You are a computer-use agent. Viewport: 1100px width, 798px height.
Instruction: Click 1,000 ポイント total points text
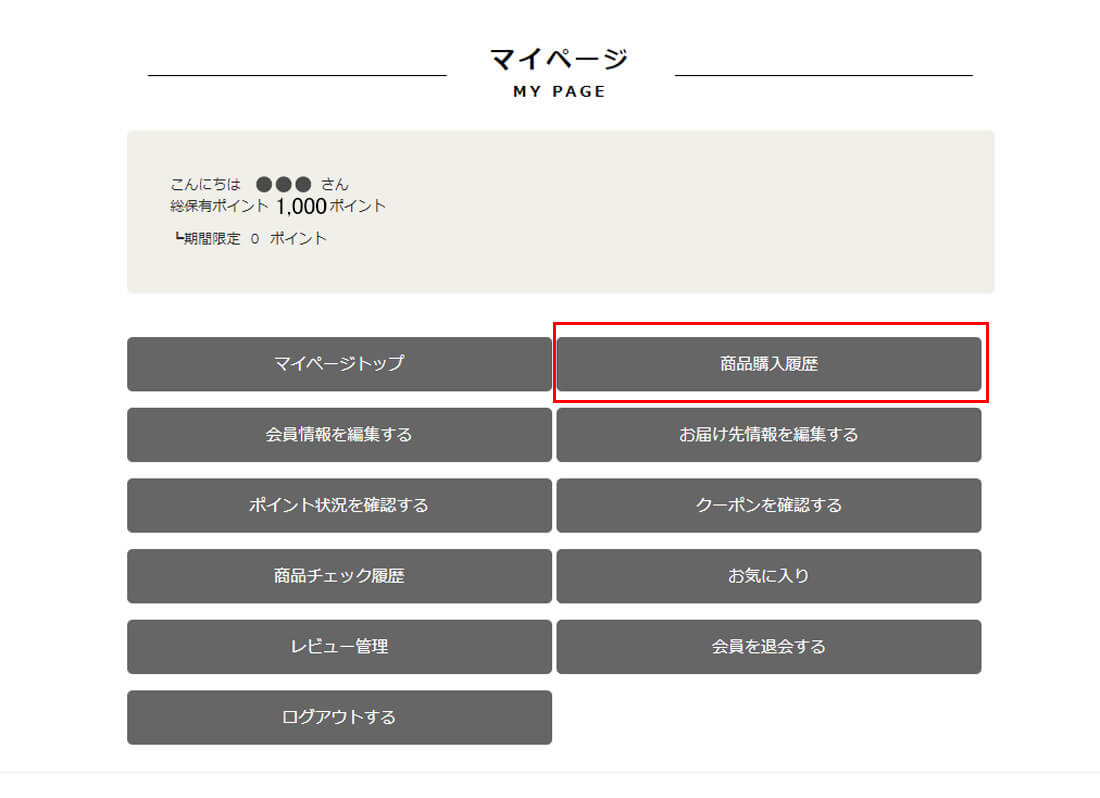point(330,206)
